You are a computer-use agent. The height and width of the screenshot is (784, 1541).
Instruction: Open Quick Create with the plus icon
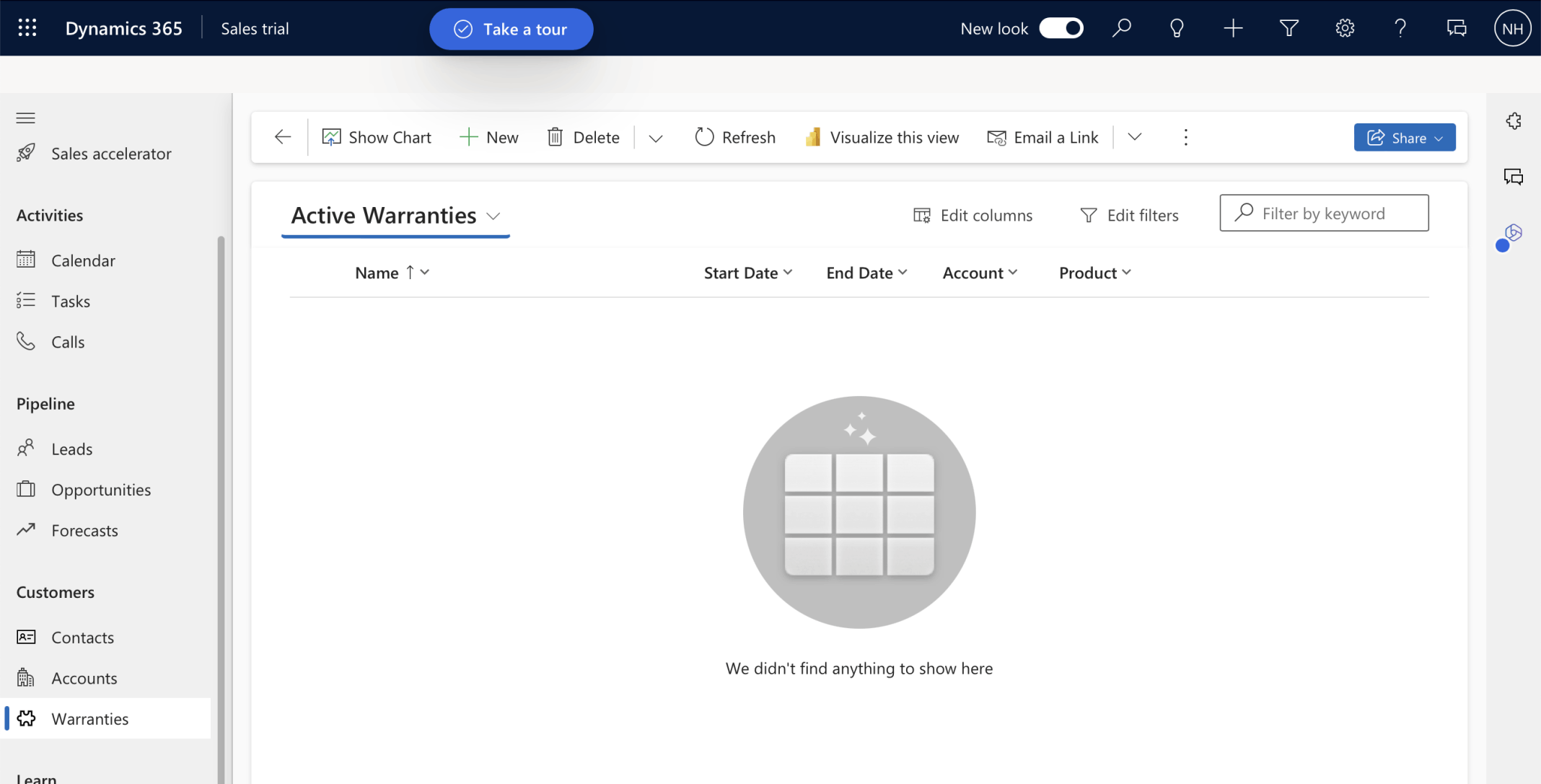click(1233, 28)
